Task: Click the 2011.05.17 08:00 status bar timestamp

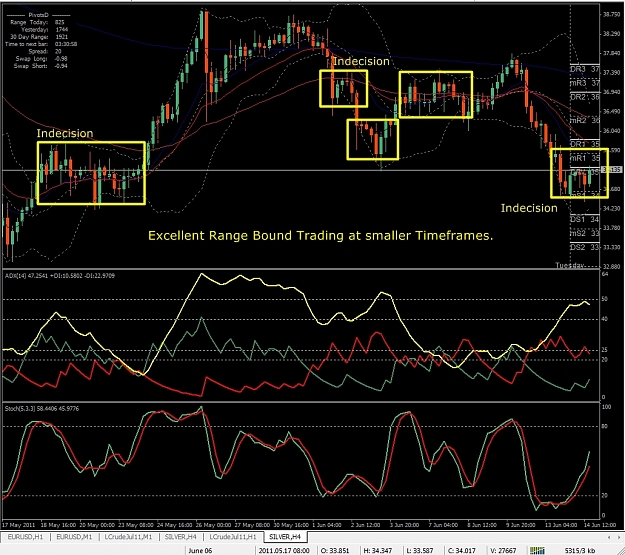Action: [284, 551]
